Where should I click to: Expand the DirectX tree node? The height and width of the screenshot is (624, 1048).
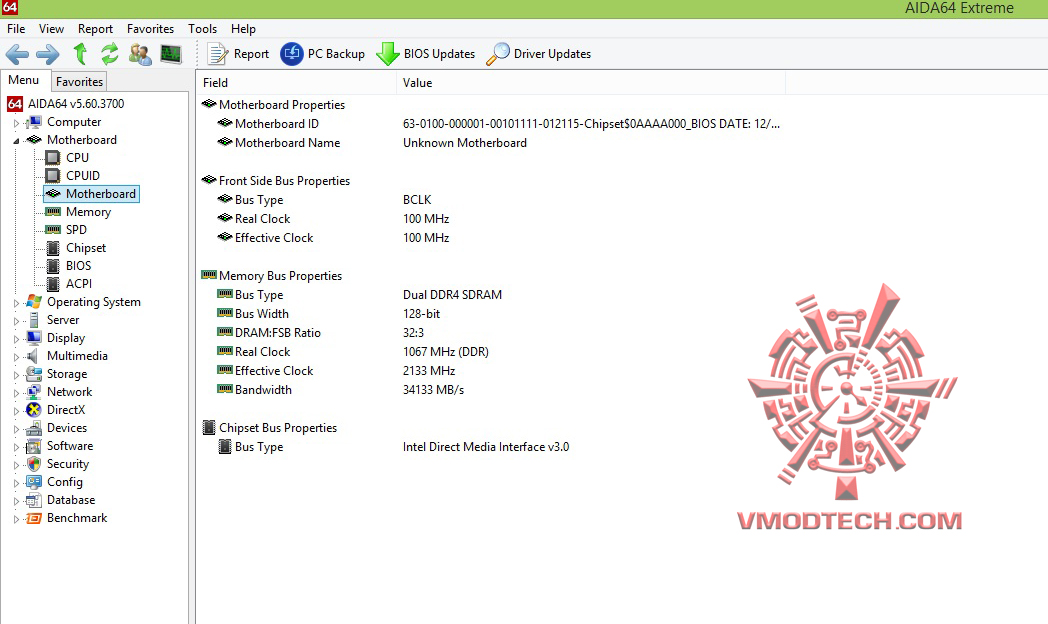point(16,411)
